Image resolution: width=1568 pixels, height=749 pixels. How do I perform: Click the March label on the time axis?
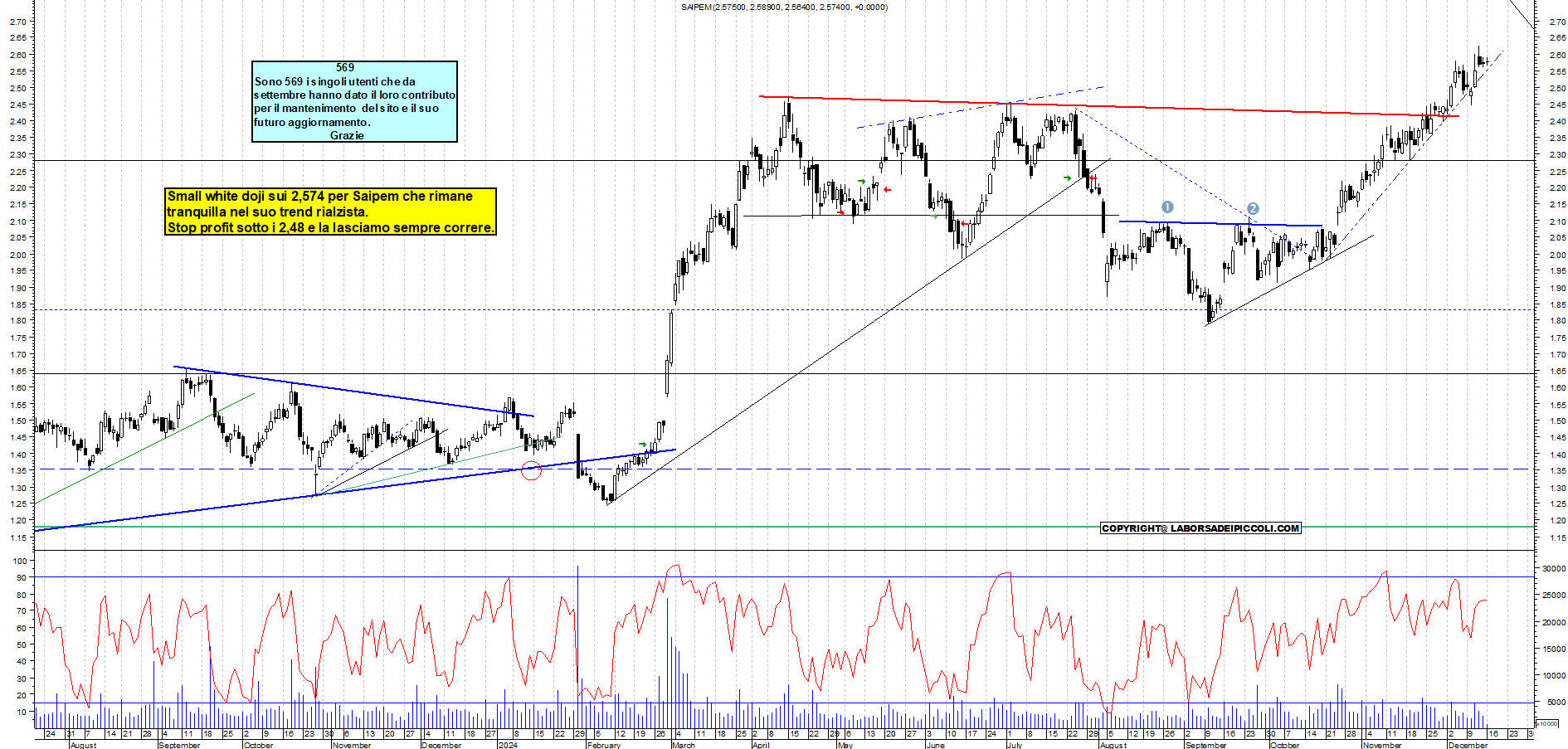[x=684, y=745]
